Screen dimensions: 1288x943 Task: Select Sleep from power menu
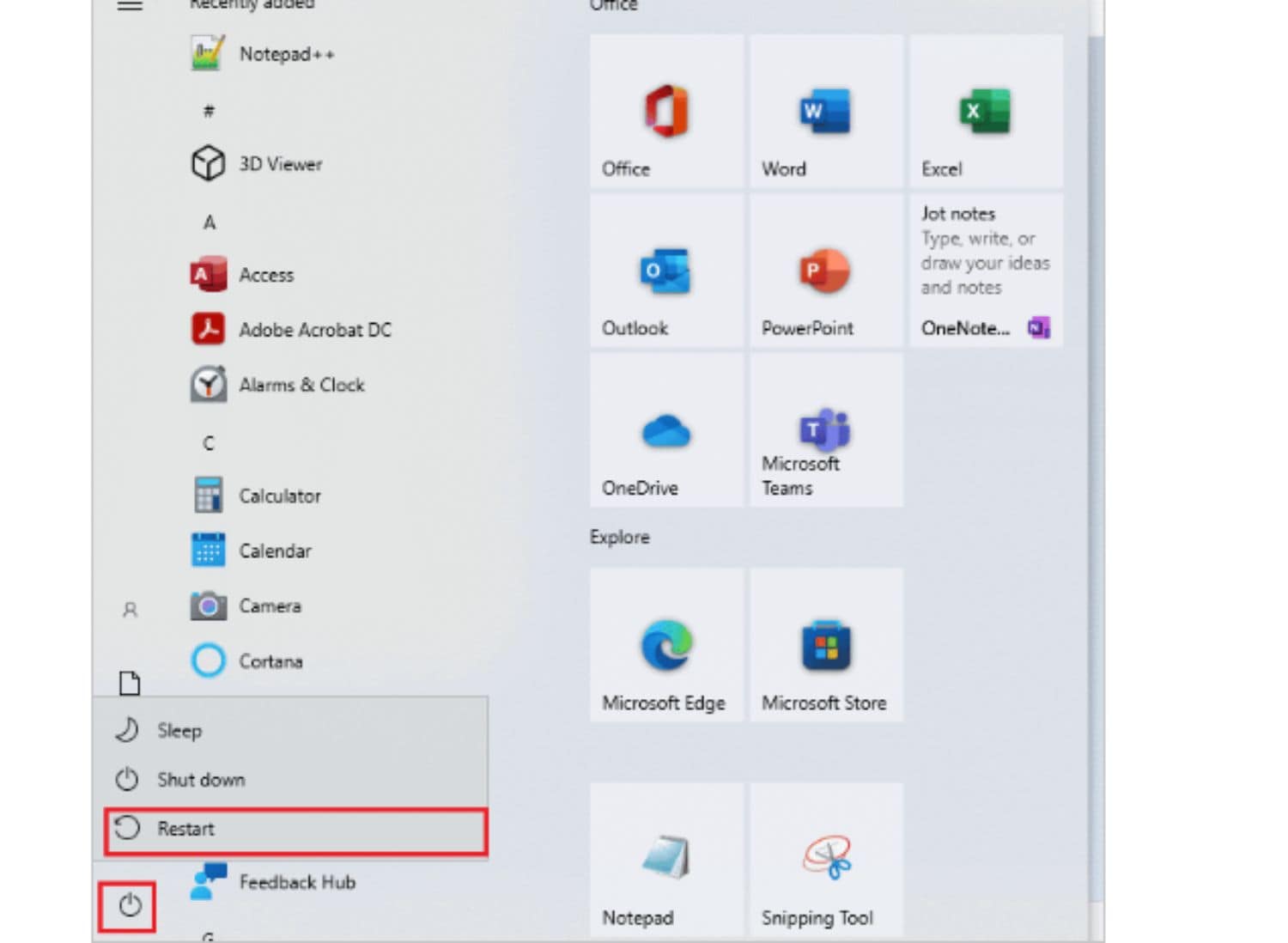(290, 730)
